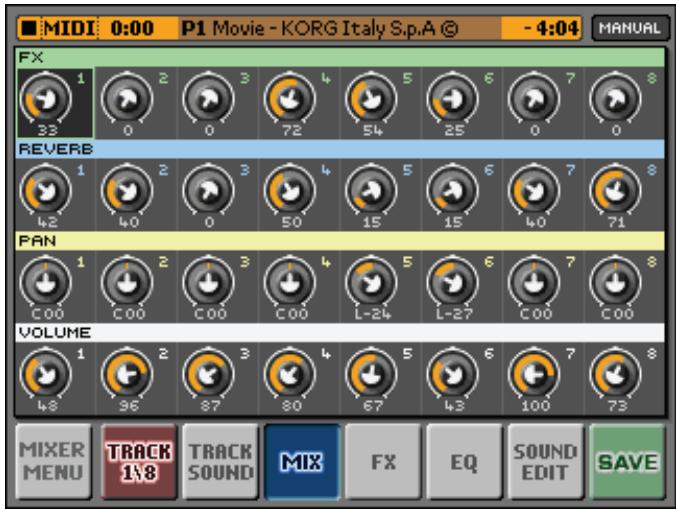Select FX knob for track 3
This screenshot has height=509, width=676.
pyautogui.click(x=209, y=99)
